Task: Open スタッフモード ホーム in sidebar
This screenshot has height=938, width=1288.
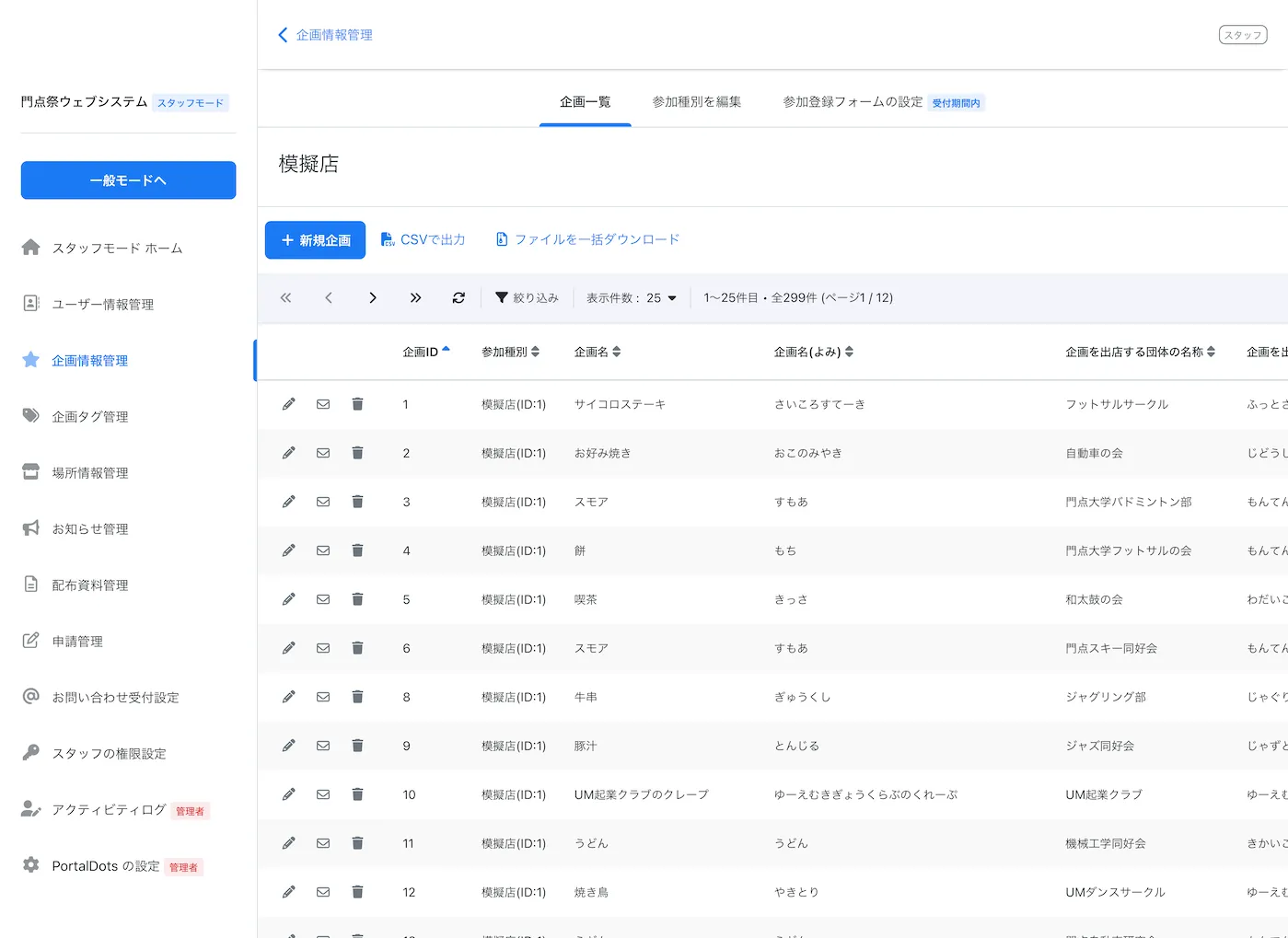Action: [x=128, y=248]
